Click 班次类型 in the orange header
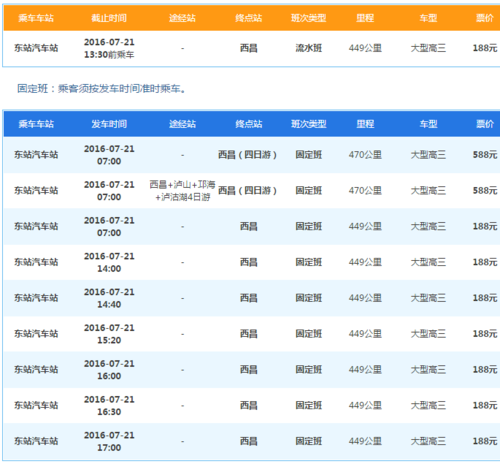 click(x=308, y=18)
